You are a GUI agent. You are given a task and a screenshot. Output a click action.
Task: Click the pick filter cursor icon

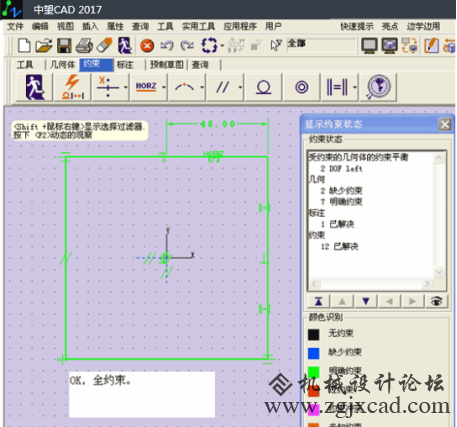(276, 45)
